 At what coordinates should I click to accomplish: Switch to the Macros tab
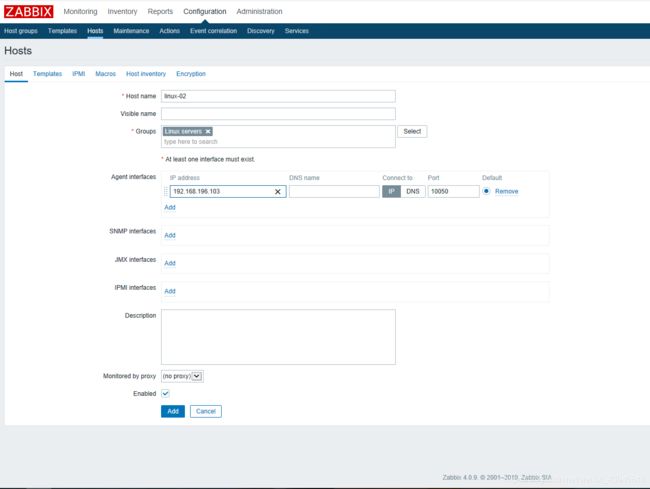point(105,74)
